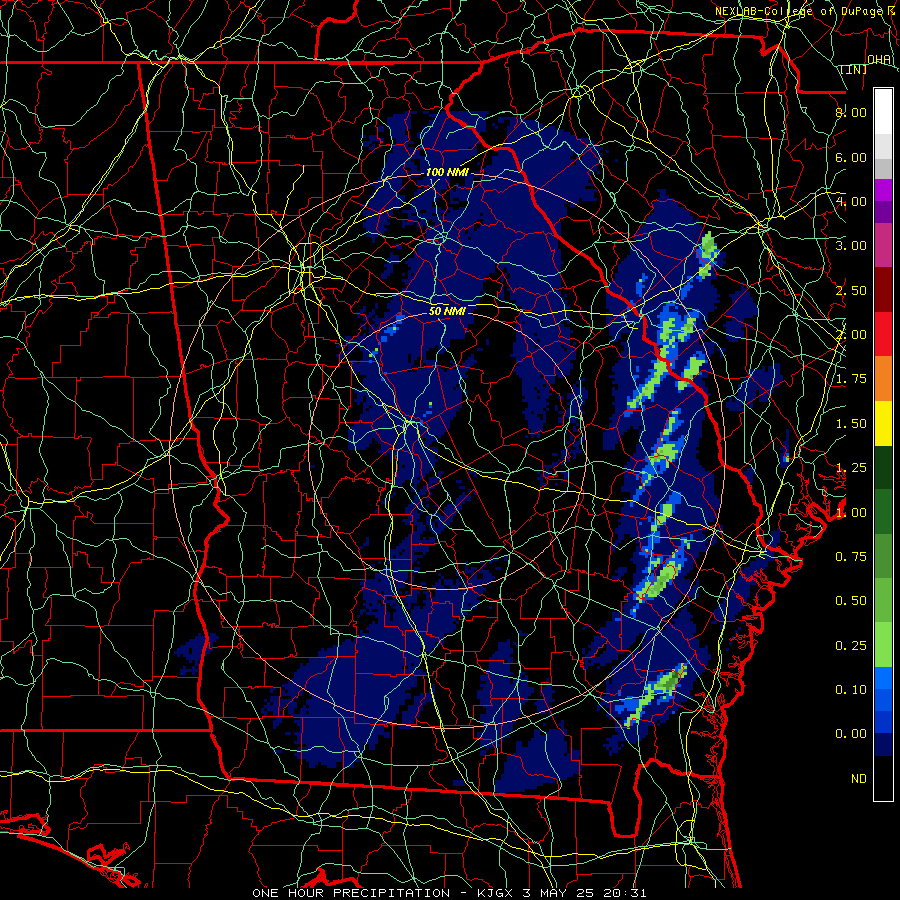
Task: Click the 6.00 legend value
Action: 851,157
